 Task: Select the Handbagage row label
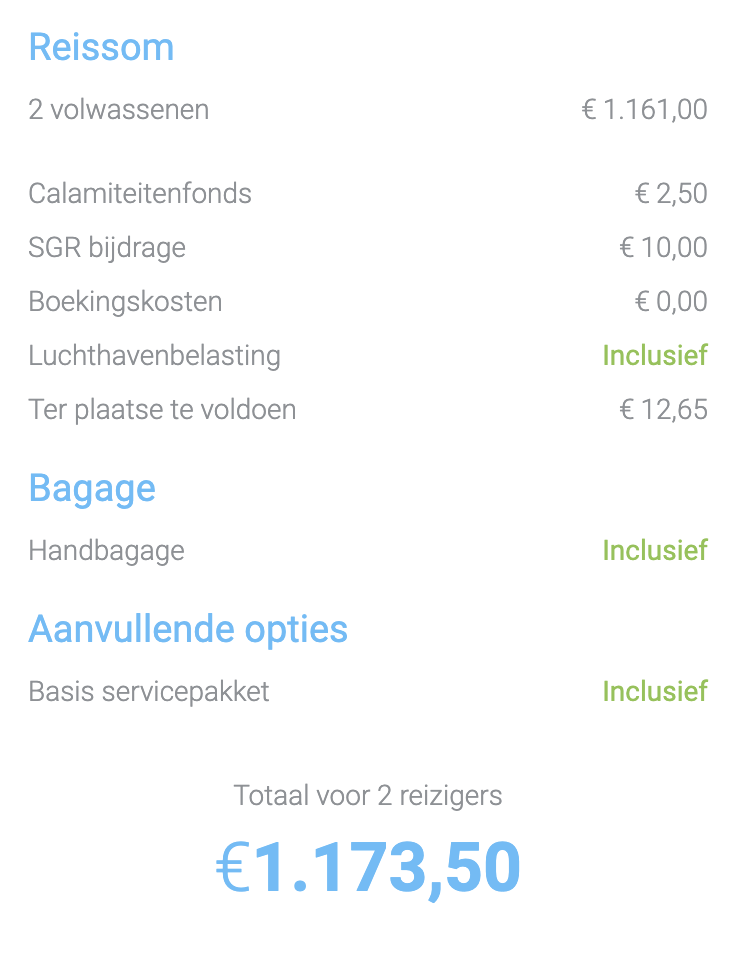(106, 551)
